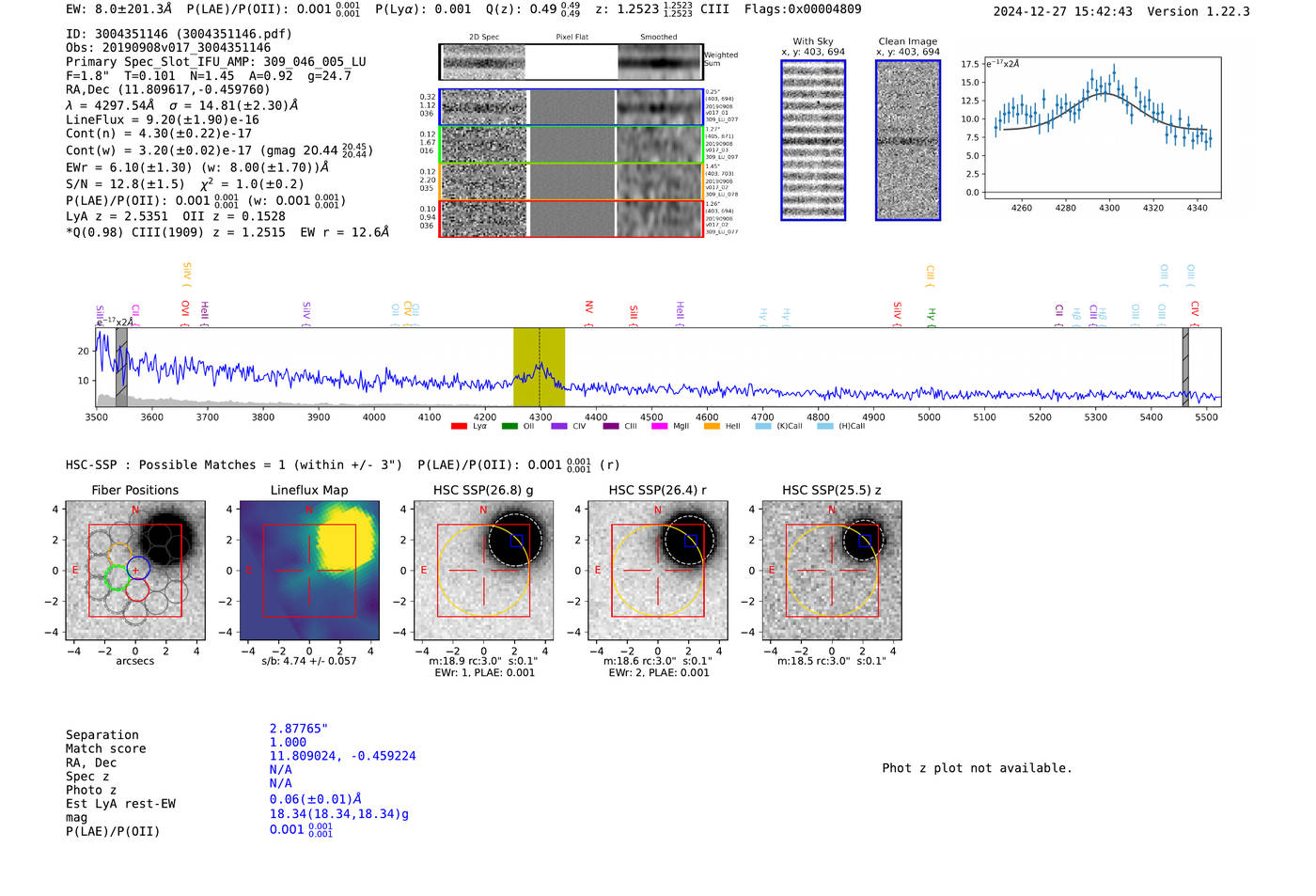Click the CIV purple legend swatch
Image resolution: width=1316 pixels, height=896 pixels.
[x=559, y=426]
